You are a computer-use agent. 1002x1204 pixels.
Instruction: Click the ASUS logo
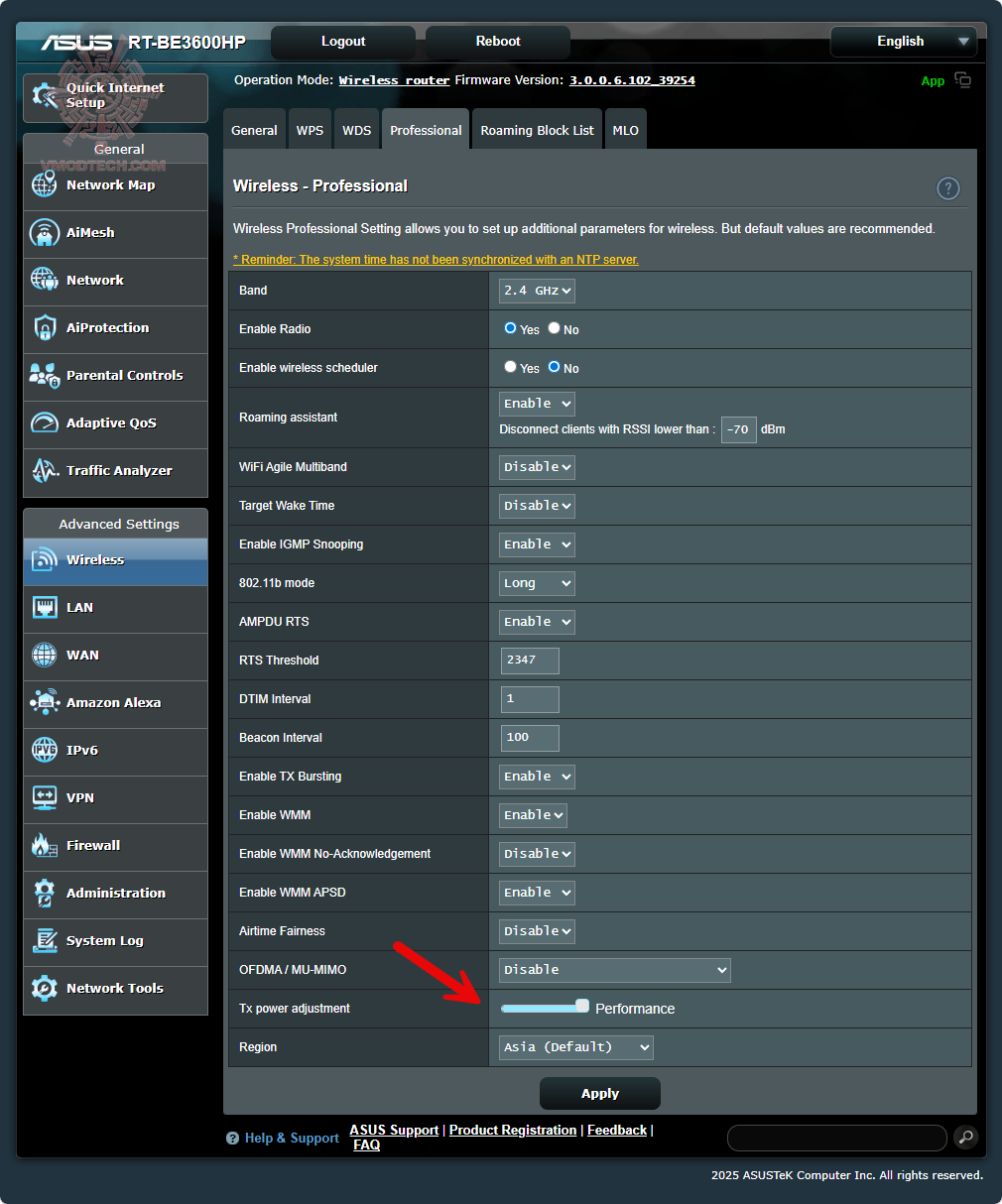point(76,43)
